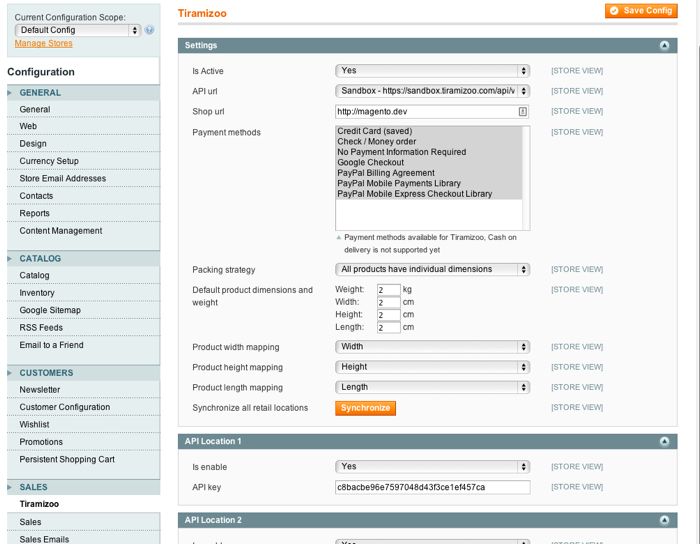The width and height of the screenshot is (700, 544).
Task: Open the Customer Configuration tab
Action: (83, 407)
